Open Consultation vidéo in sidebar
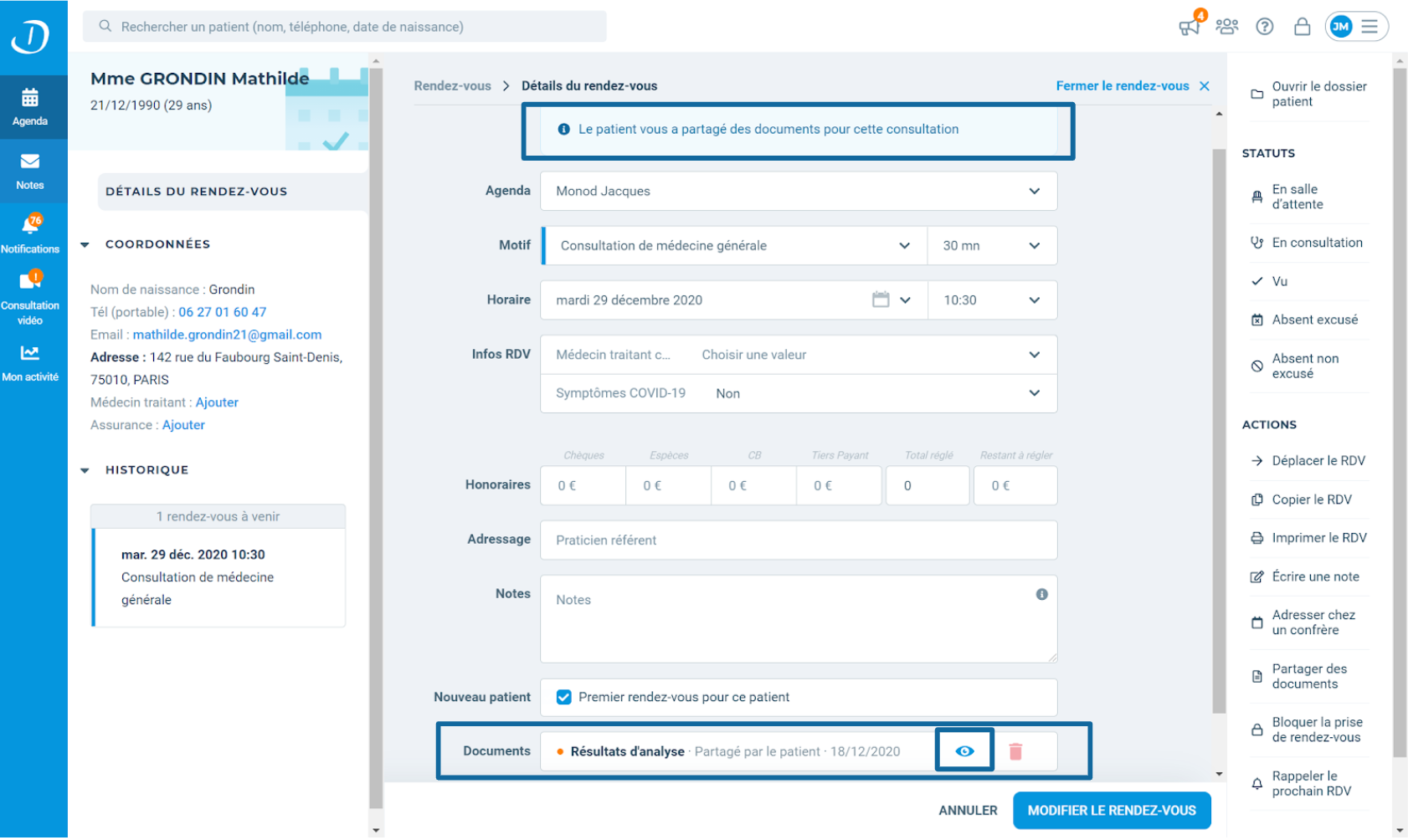This screenshot has height=840, width=1408. 30,297
